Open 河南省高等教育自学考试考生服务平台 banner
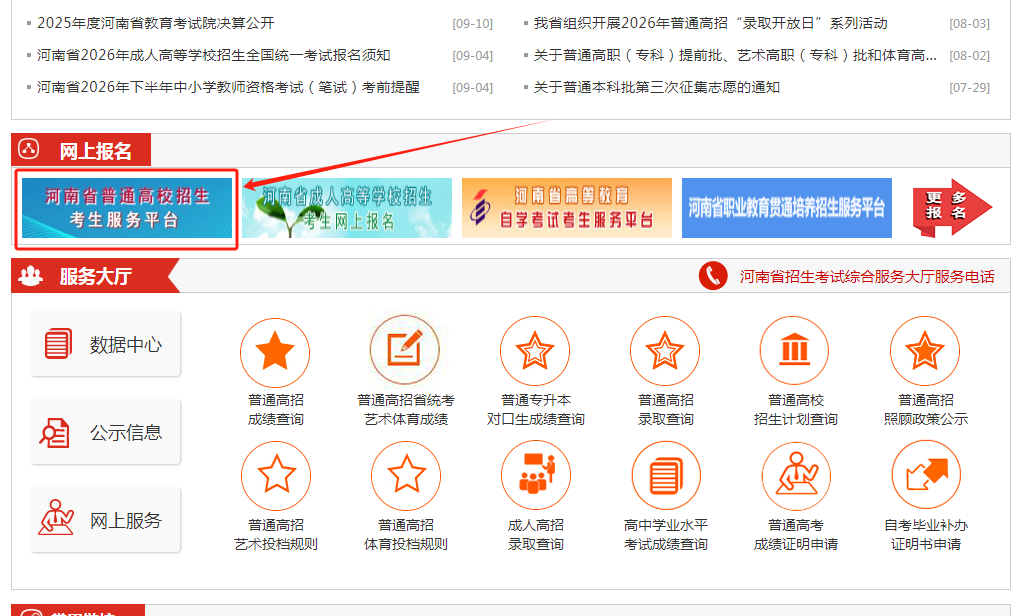Viewport: 1017px width, 616px height. point(567,208)
